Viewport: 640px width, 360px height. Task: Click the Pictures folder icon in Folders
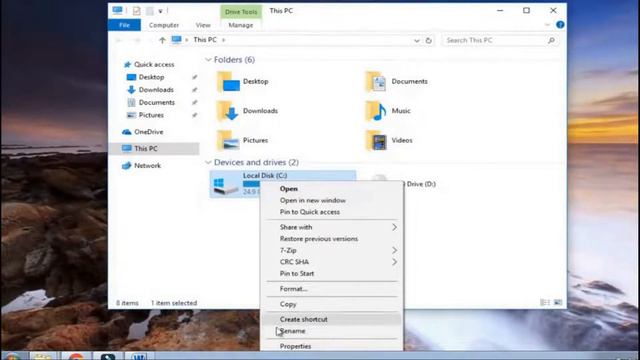228,140
